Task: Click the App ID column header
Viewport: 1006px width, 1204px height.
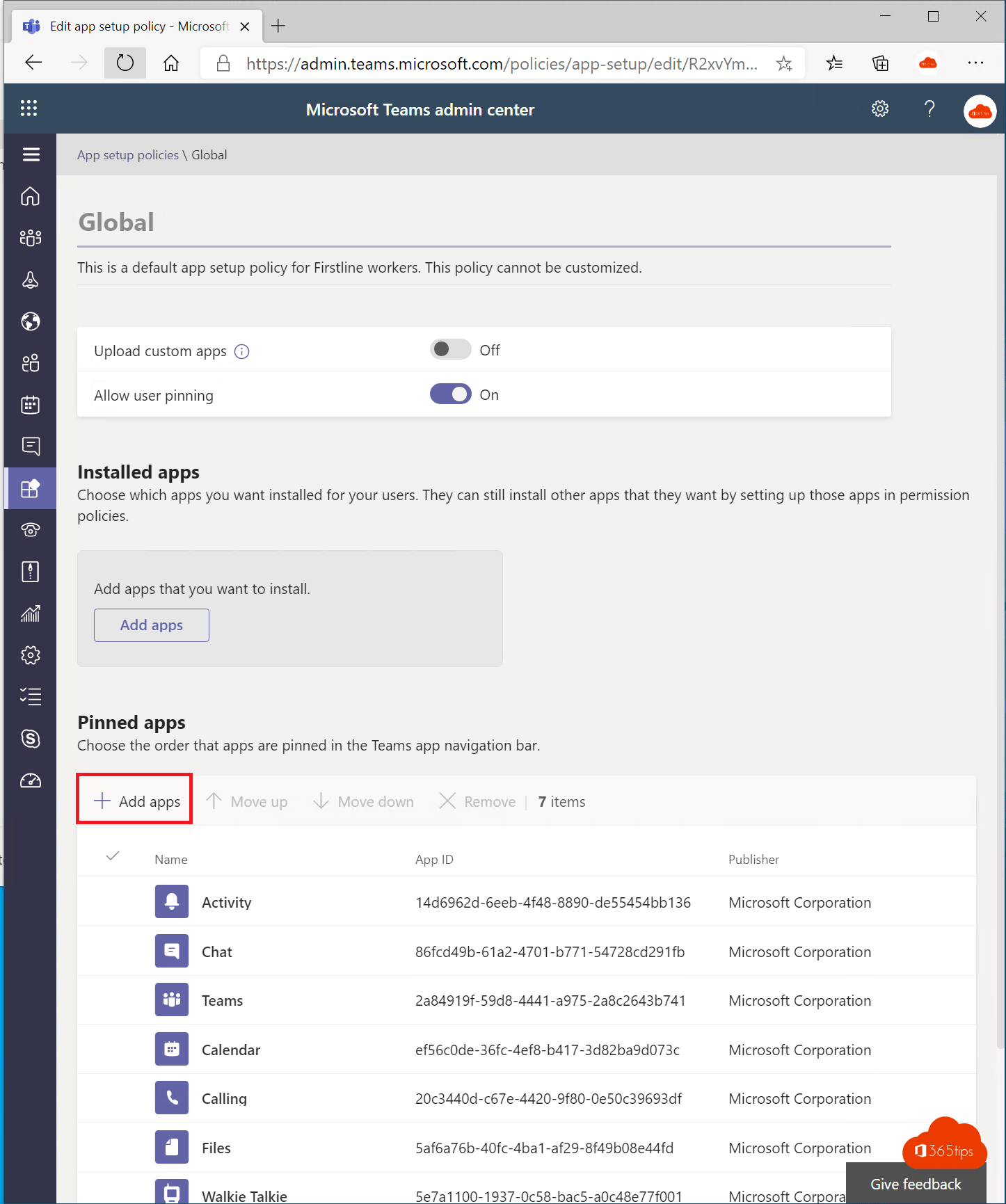Action: (434, 859)
